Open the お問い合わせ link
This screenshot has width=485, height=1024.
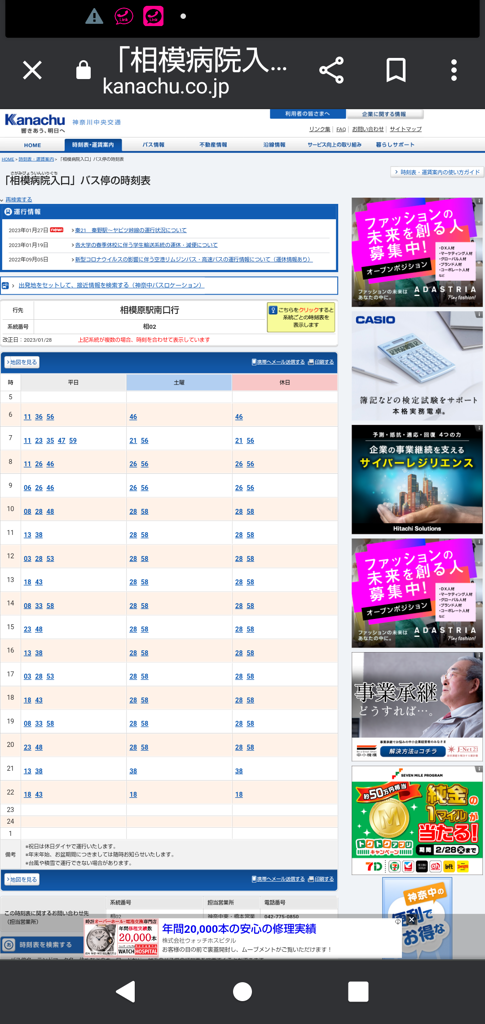(368, 129)
